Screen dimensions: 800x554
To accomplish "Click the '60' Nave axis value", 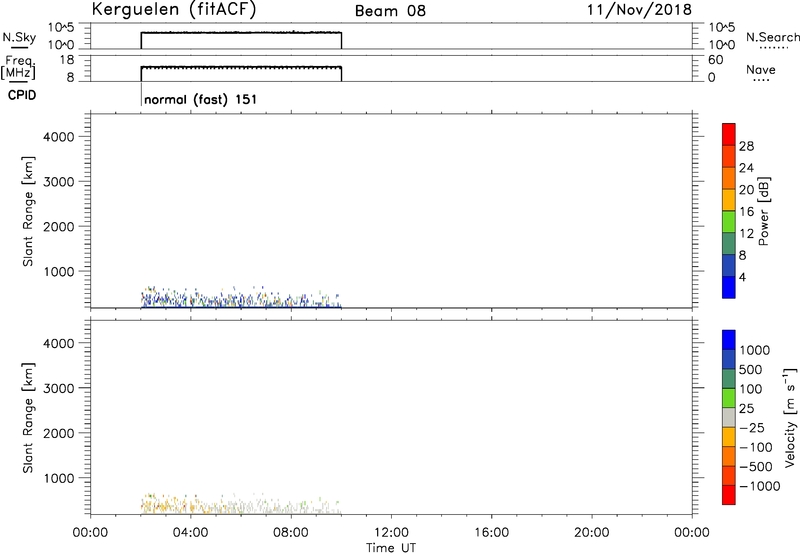I will tap(716, 60).
